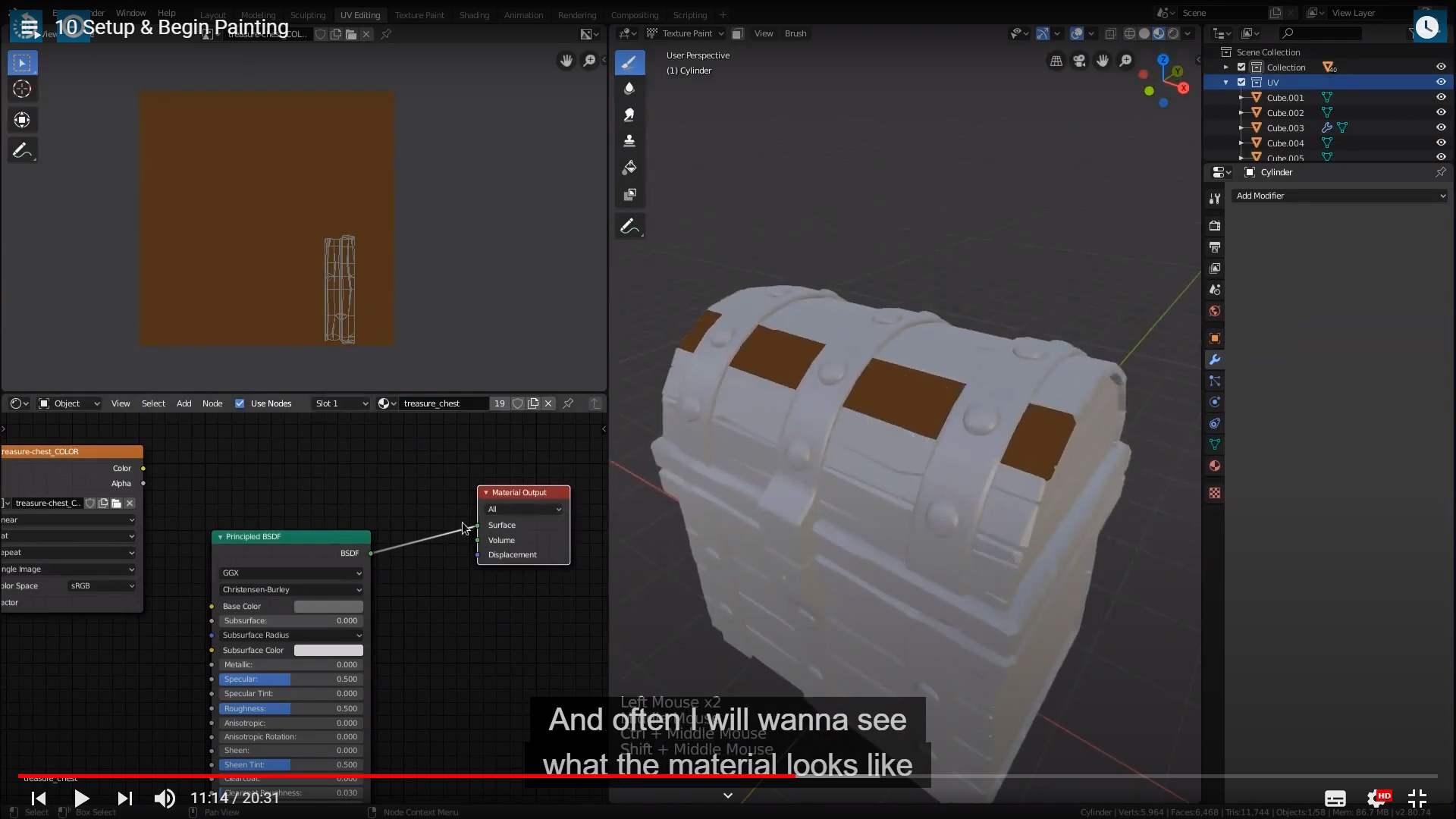Switch to the Texture Paint workspace tab
The height and width of the screenshot is (819, 1456).
[x=419, y=15]
